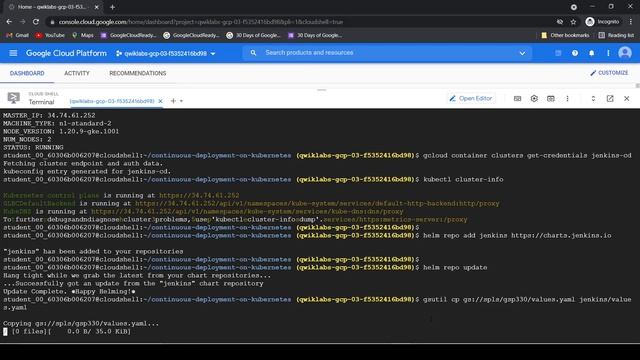Viewport: 640px width, 360px height.
Task: Activate Cloud Shell icon in top bar
Action: click(x=558, y=53)
